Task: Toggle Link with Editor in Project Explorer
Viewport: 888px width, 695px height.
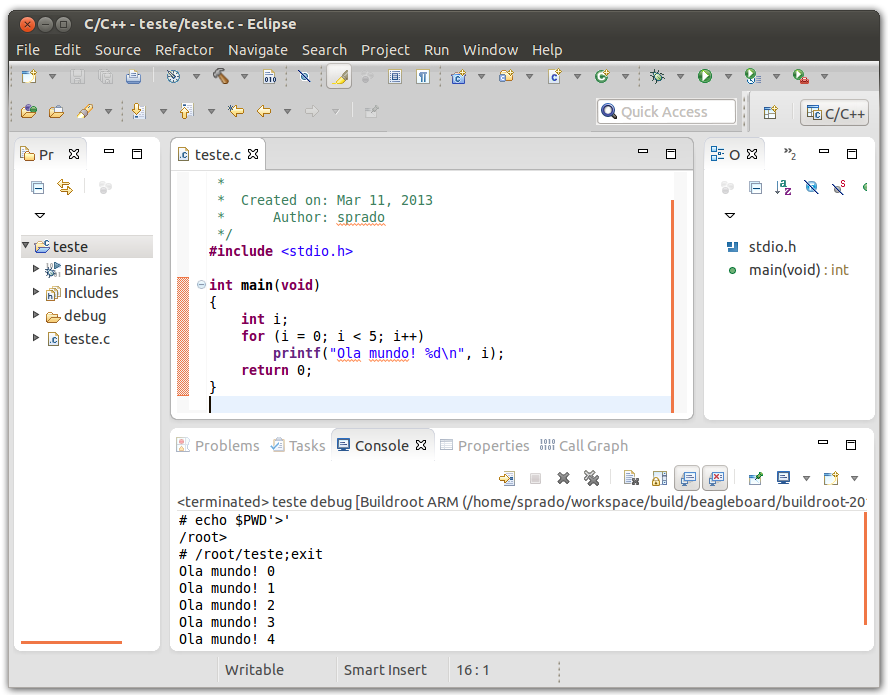Action: (65, 187)
